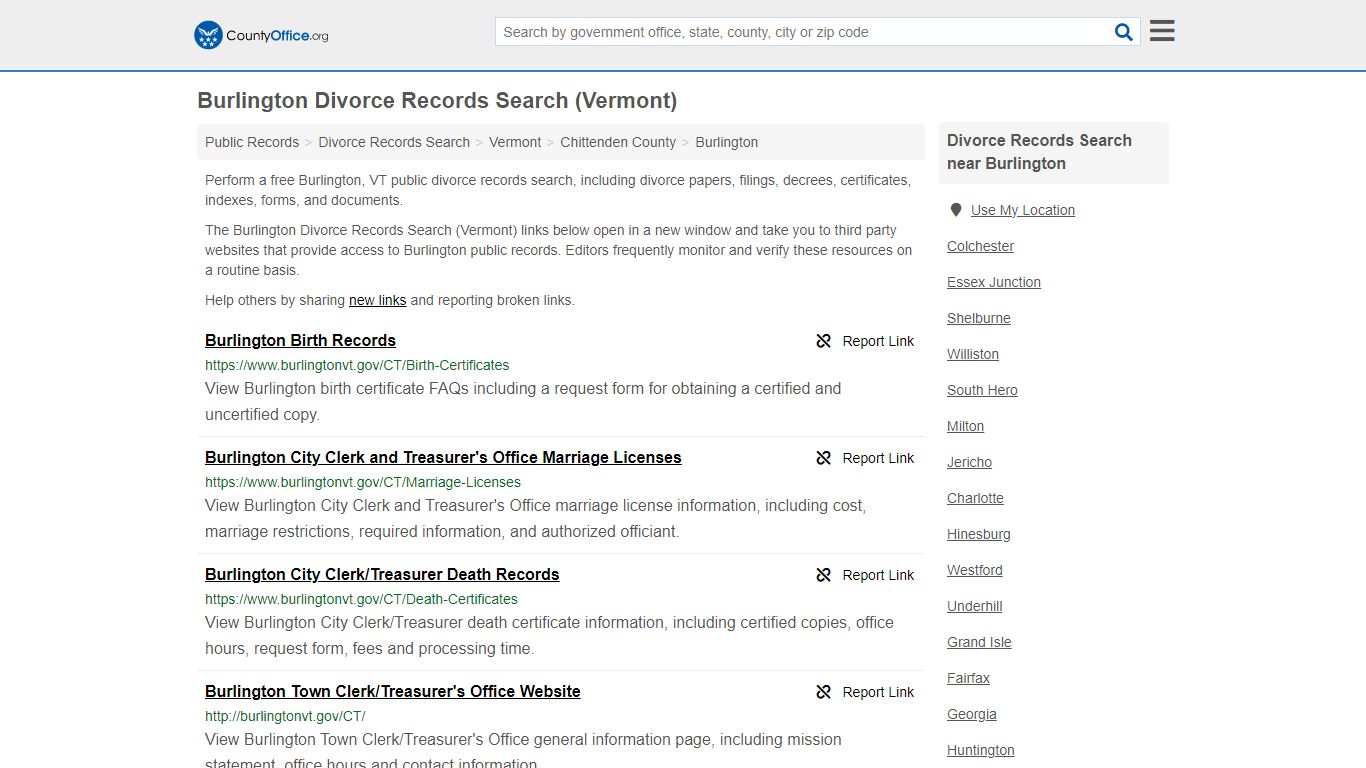
Task: Open Town Clerk/Treasurer's Office Website link
Action: 393,691
